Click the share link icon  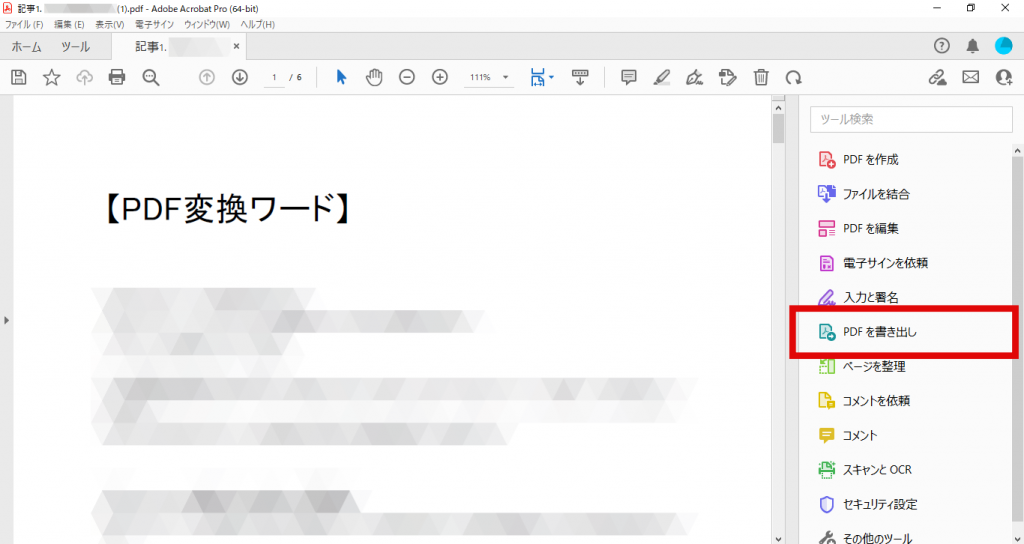click(x=938, y=78)
